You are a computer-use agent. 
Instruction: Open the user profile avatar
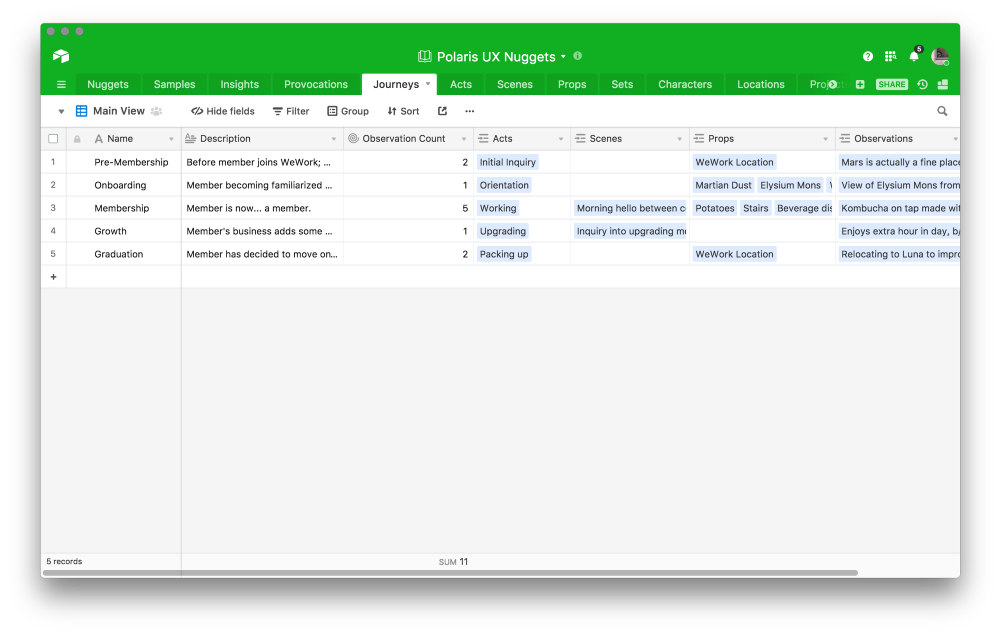pos(939,56)
